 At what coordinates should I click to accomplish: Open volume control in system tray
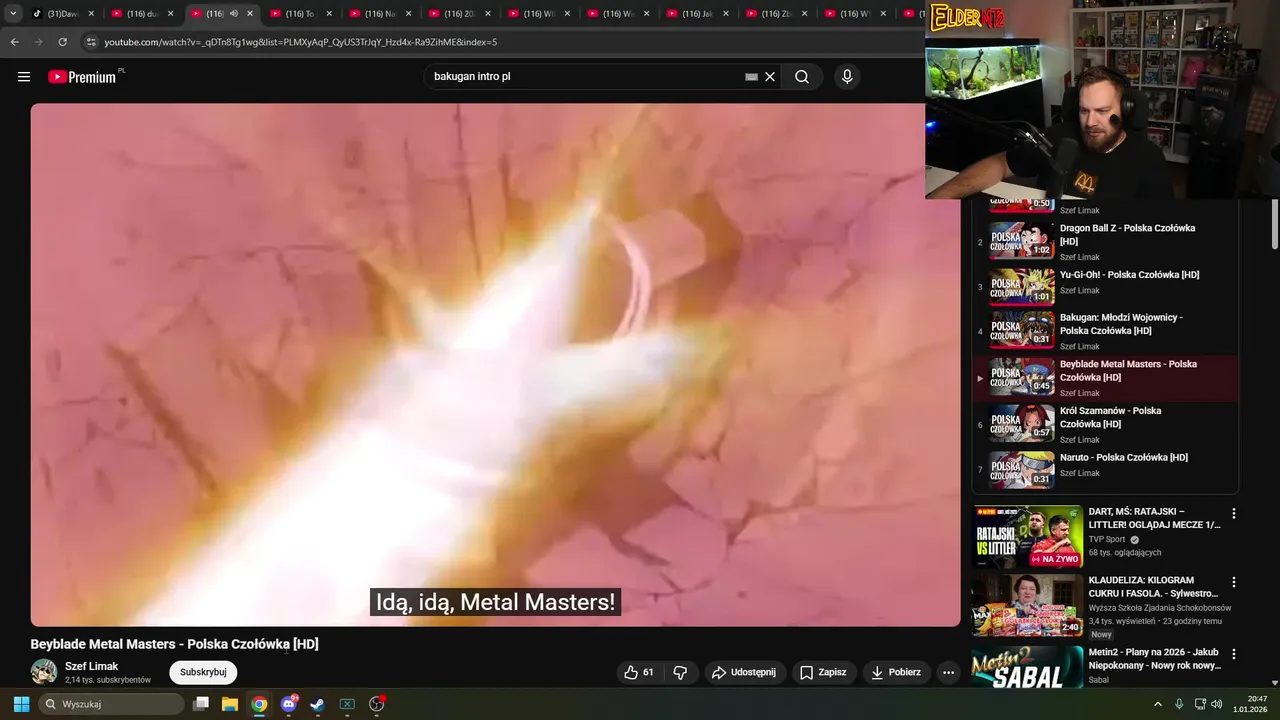coord(1217,704)
